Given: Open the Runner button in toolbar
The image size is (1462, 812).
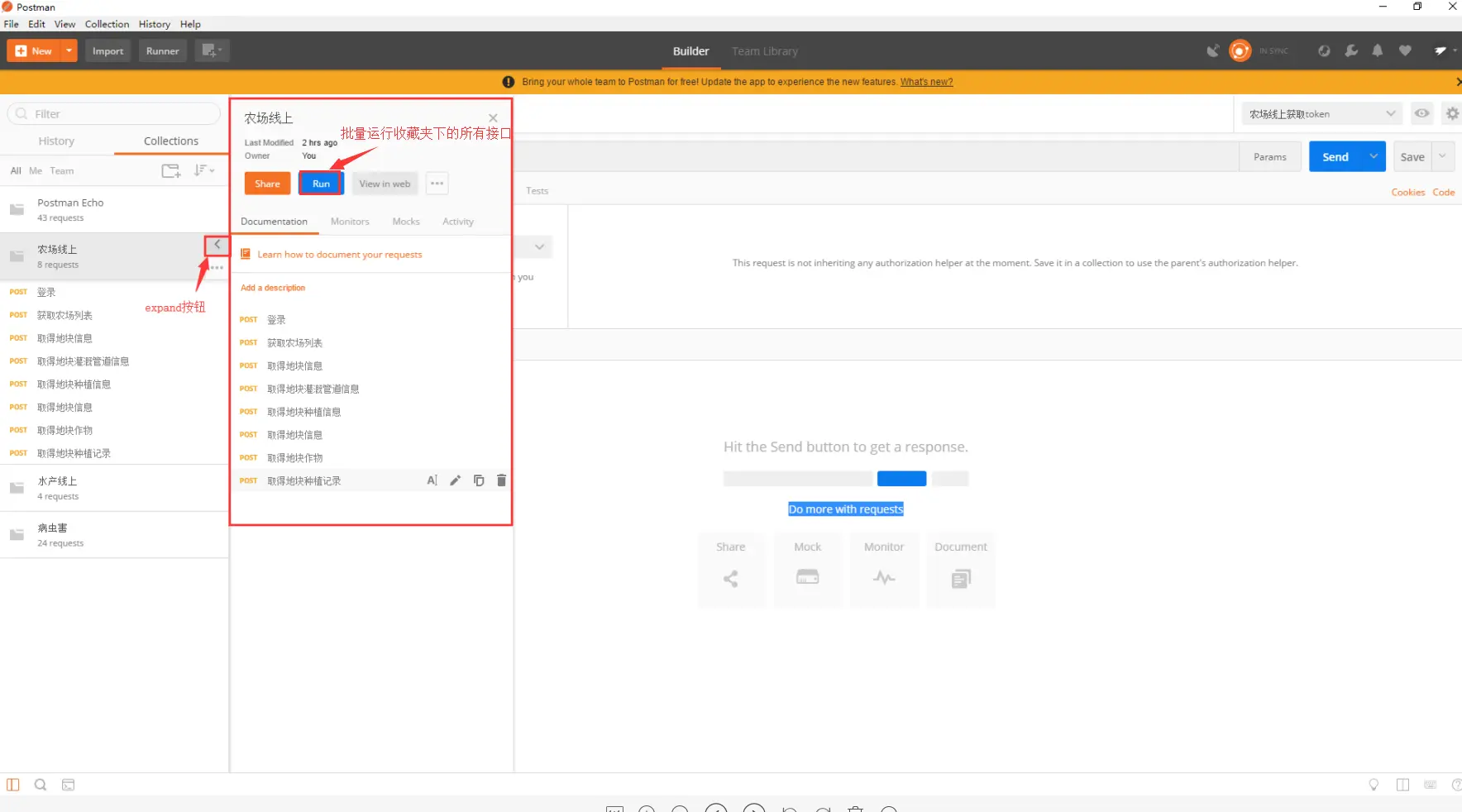Looking at the screenshot, I should pyautogui.click(x=163, y=51).
